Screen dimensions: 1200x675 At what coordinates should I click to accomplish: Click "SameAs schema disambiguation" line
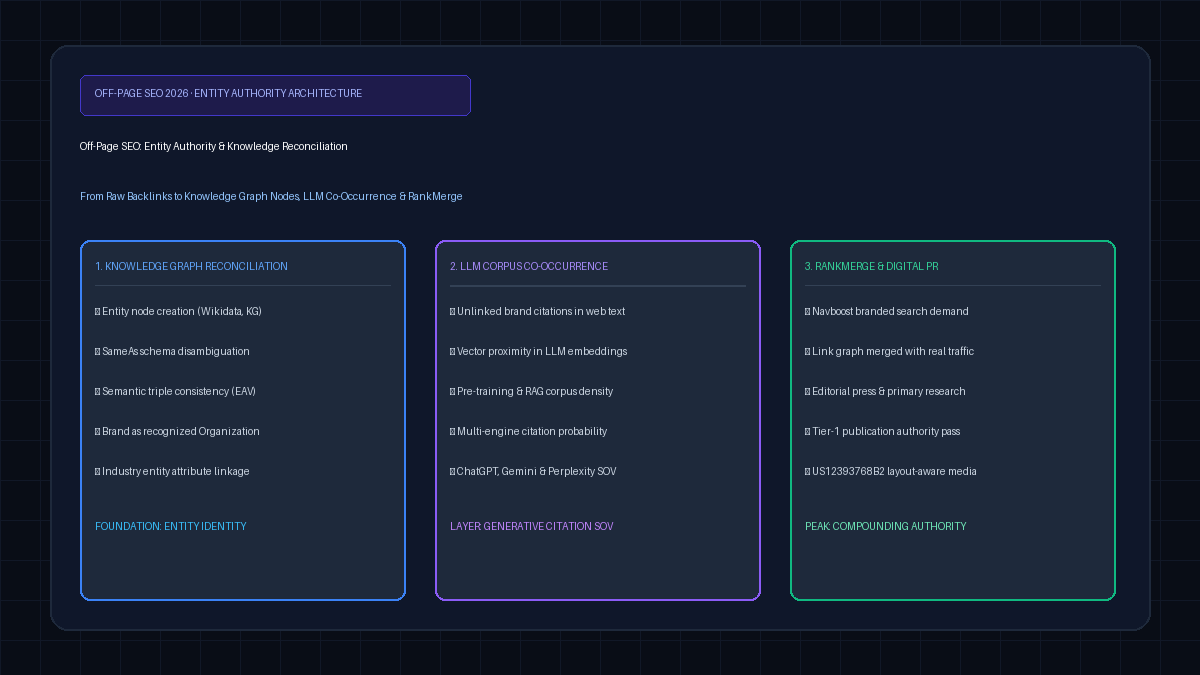[172, 351]
